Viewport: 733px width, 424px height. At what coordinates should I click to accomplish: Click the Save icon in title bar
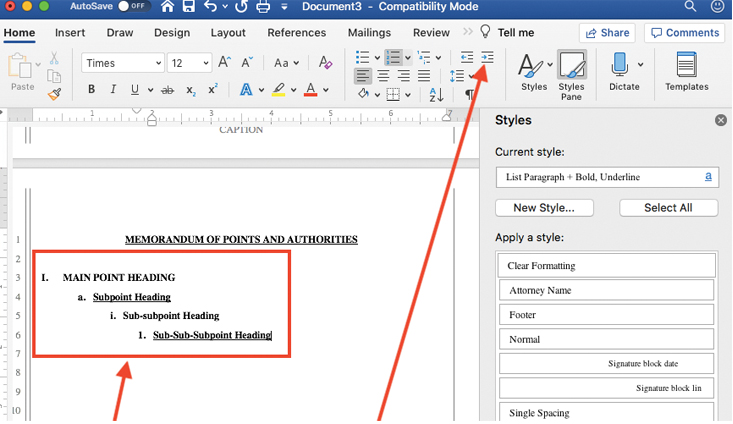(x=188, y=8)
